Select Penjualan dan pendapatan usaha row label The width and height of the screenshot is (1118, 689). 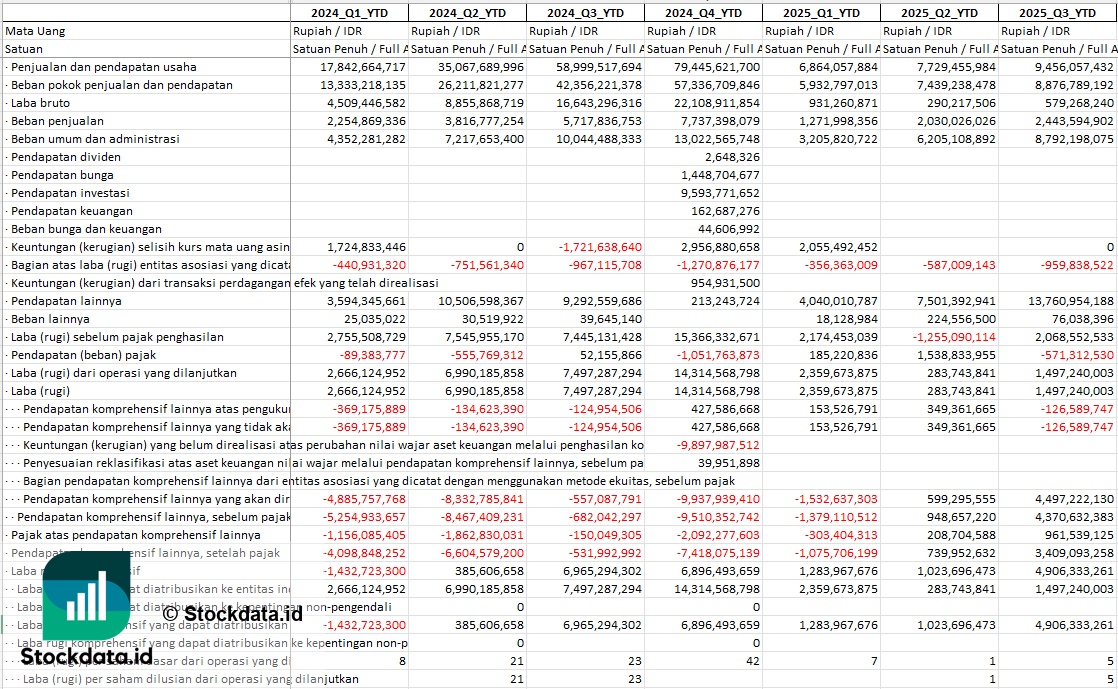coord(103,67)
